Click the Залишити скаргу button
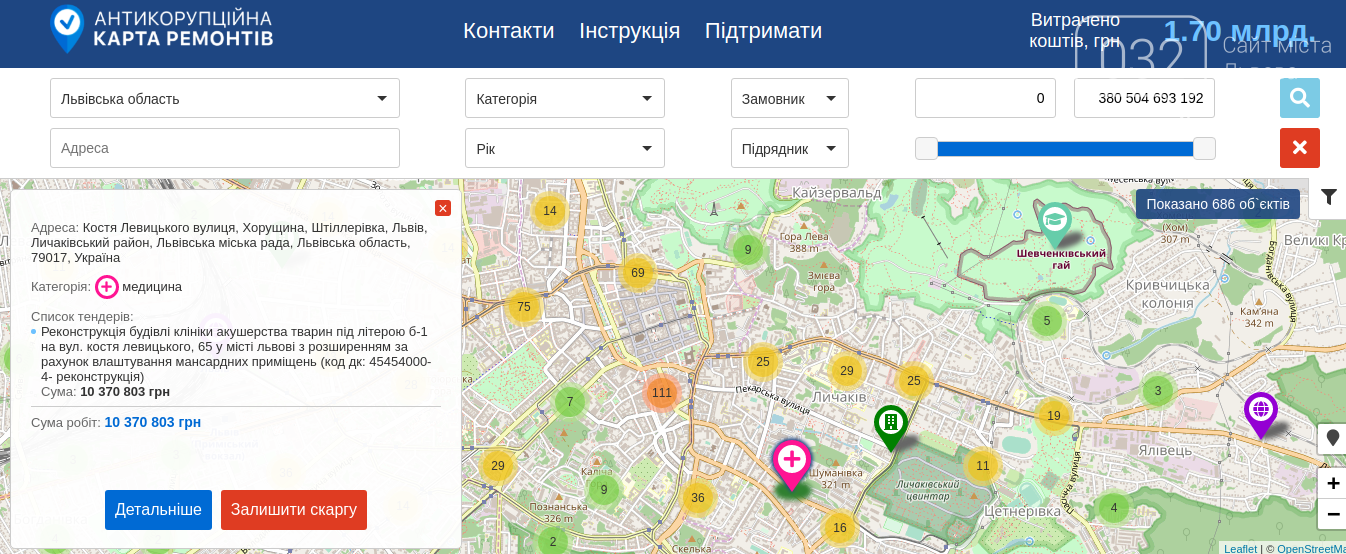Screen dimensions: 1346x554 coord(293,510)
